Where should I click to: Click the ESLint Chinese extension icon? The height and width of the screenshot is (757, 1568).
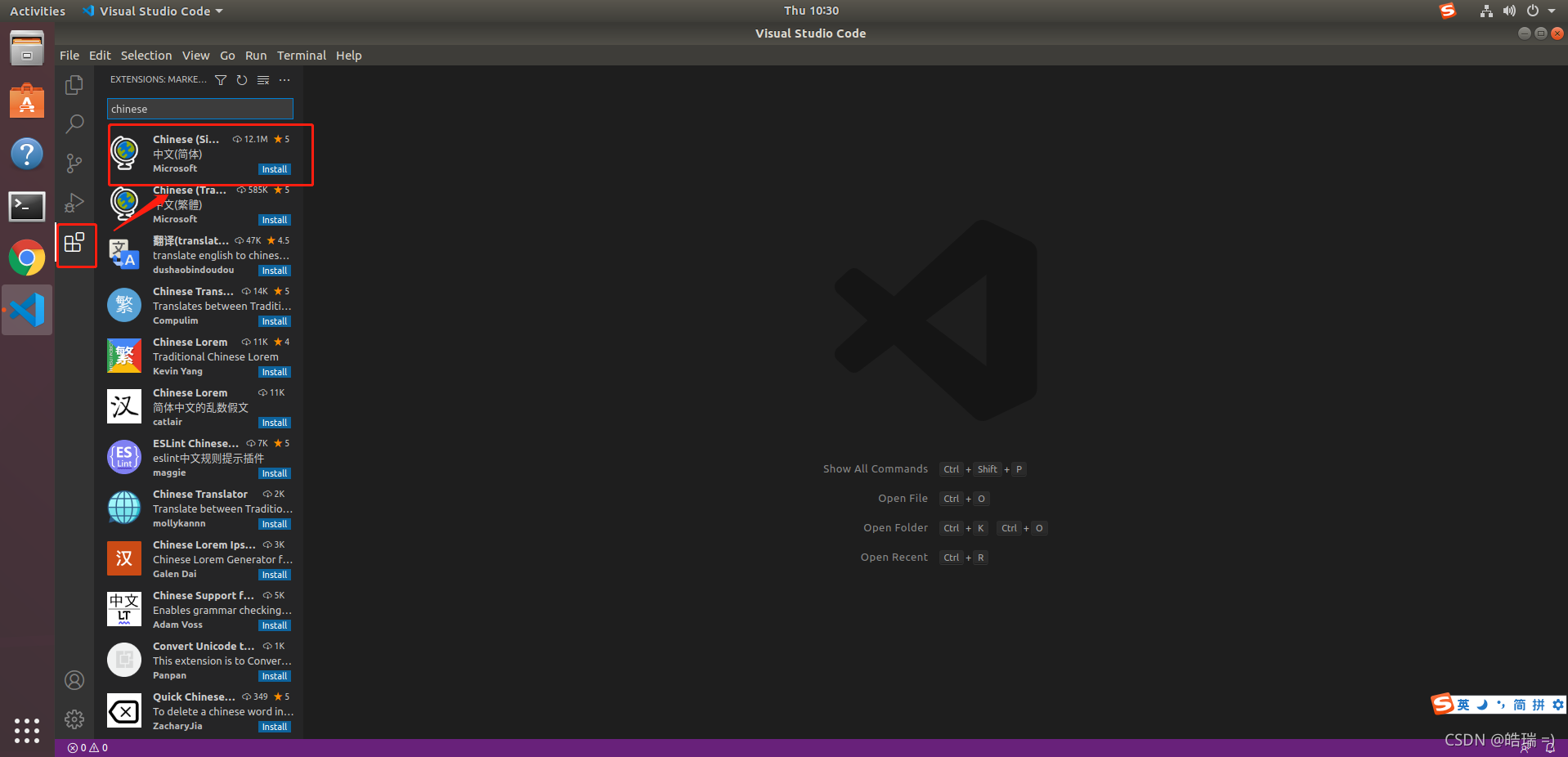click(x=124, y=457)
